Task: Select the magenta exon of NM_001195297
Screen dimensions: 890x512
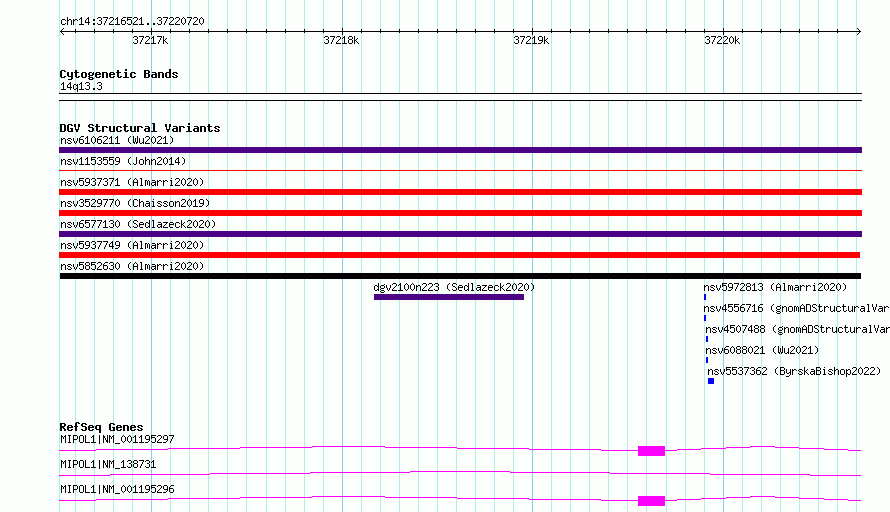Action: pyautogui.click(x=651, y=451)
